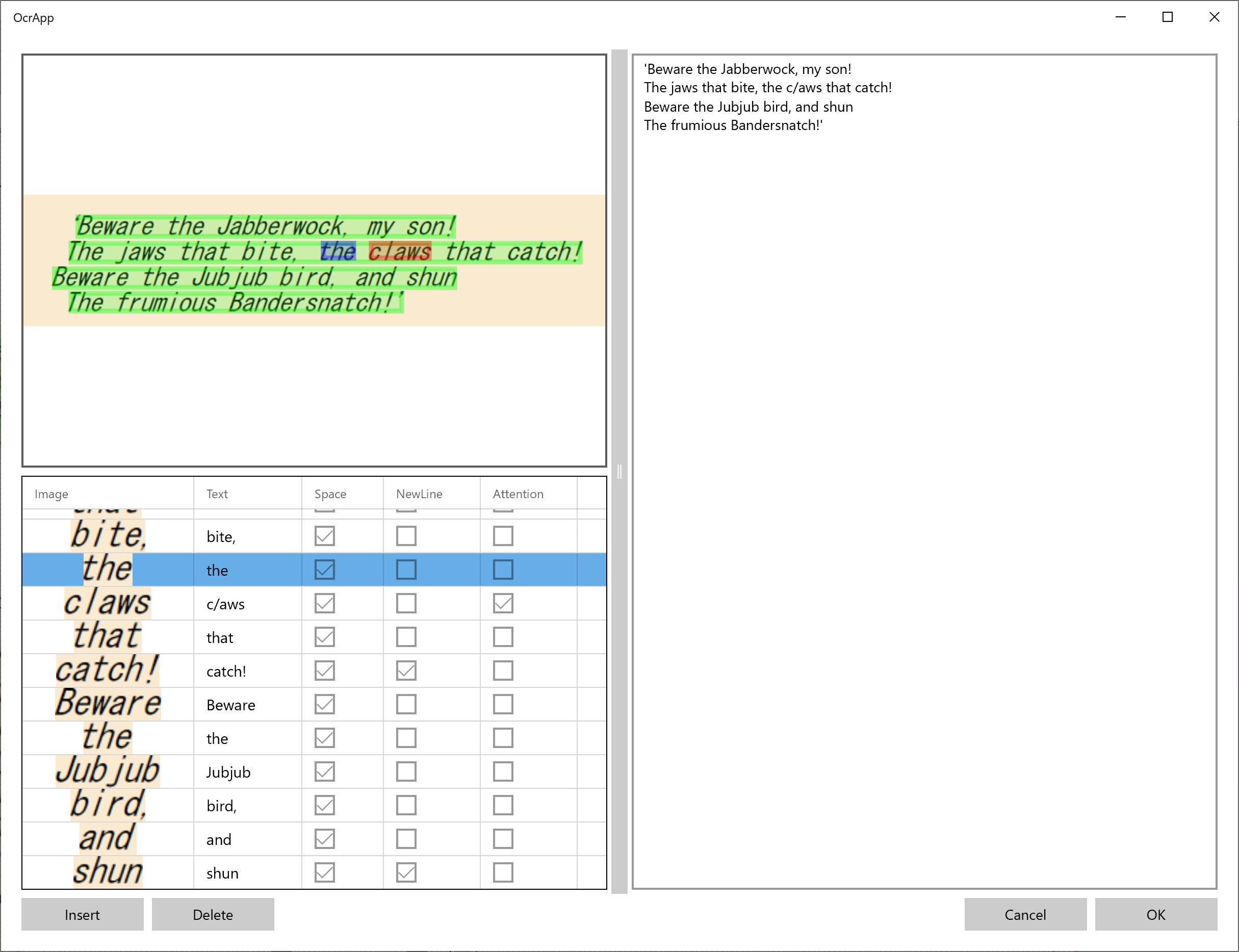Click the Text column header

(217, 494)
